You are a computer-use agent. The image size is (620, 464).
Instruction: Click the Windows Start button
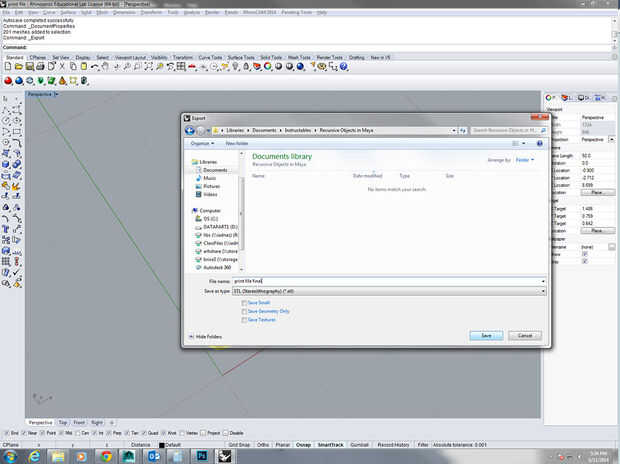(x=10, y=456)
